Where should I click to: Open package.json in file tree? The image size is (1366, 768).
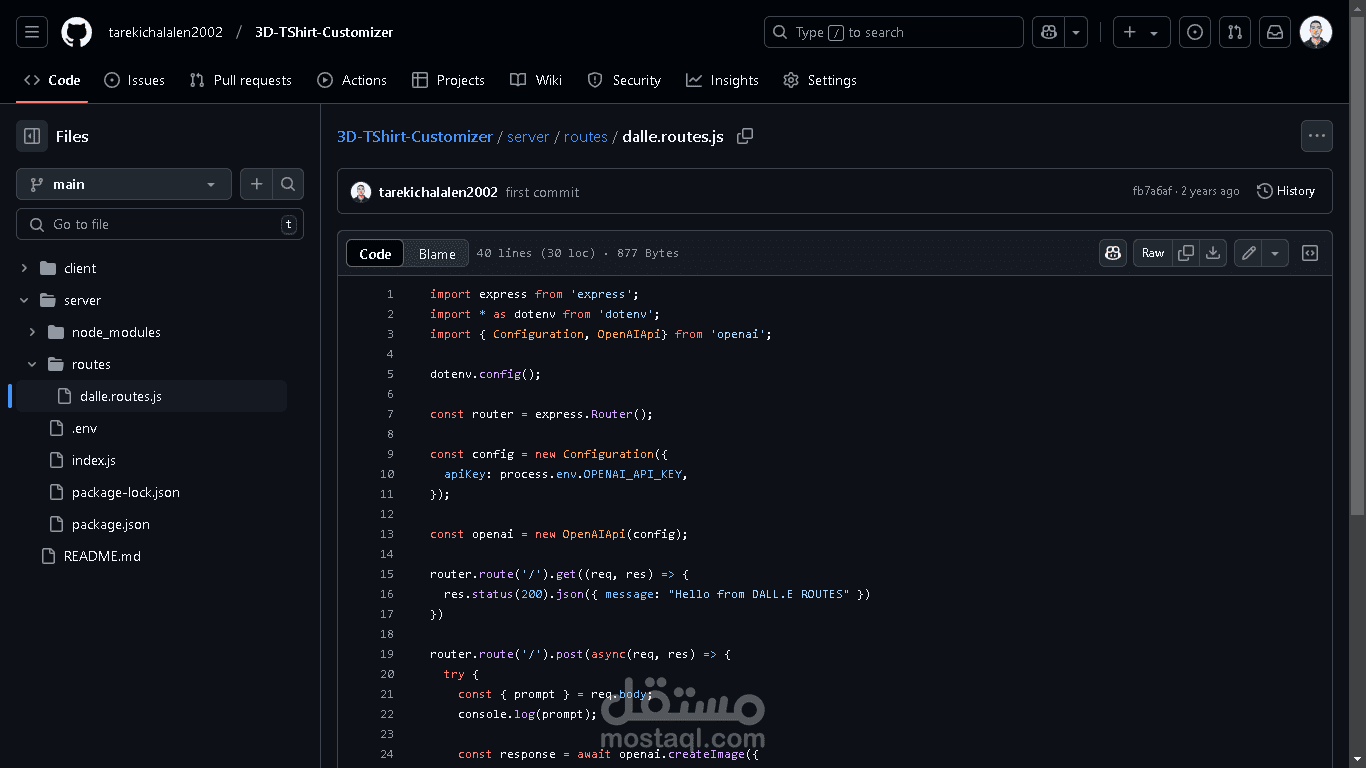pos(111,524)
